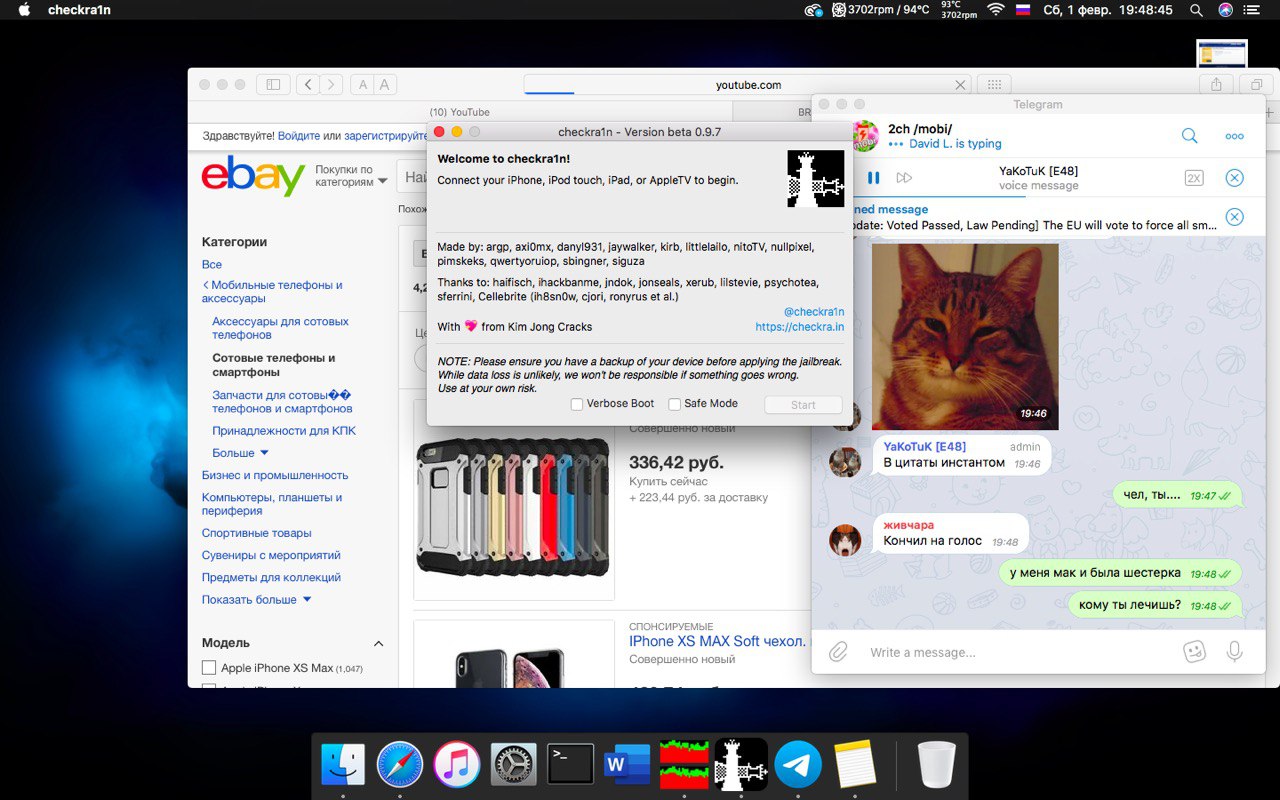Image resolution: width=1280 pixels, height=800 pixels.
Task: Expand 'Показать больше' categories
Action: pos(257,600)
